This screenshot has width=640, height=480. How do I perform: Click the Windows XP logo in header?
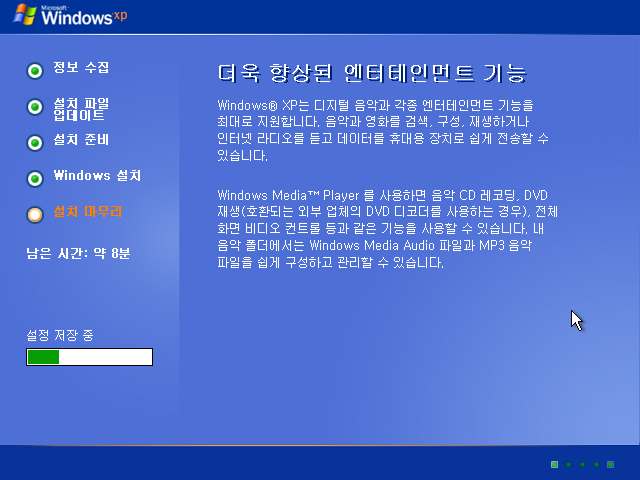click(x=70, y=15)
